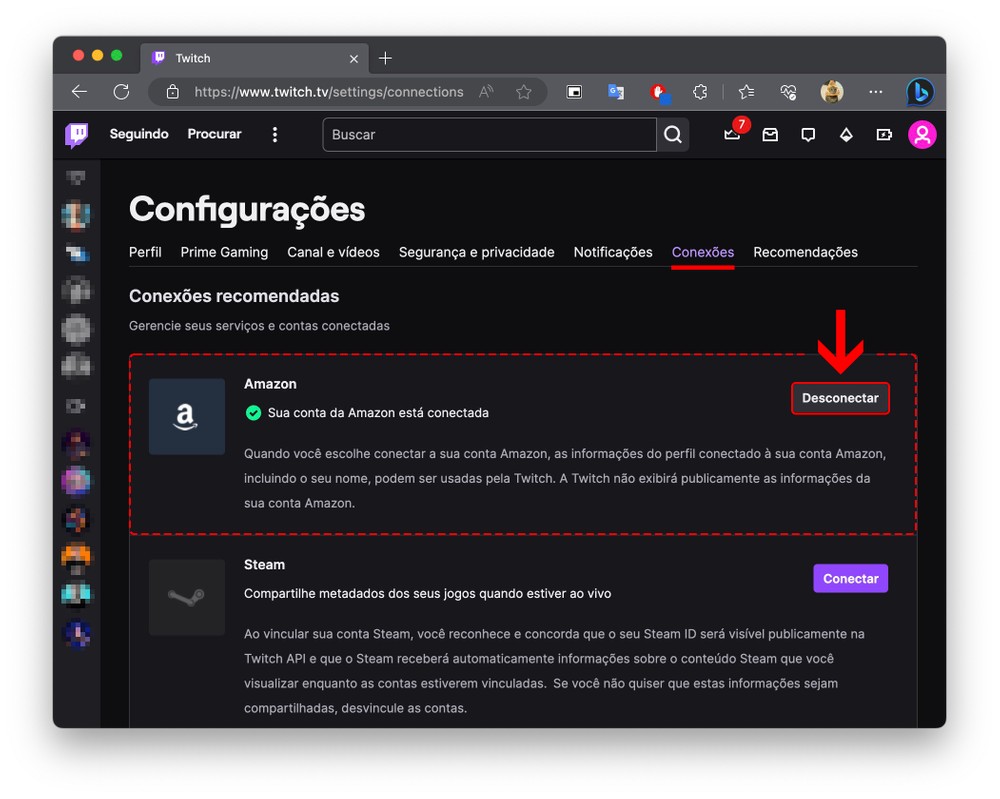Click the Seguindo navigation link
1000x799 pixels.
tap(139, 134)
